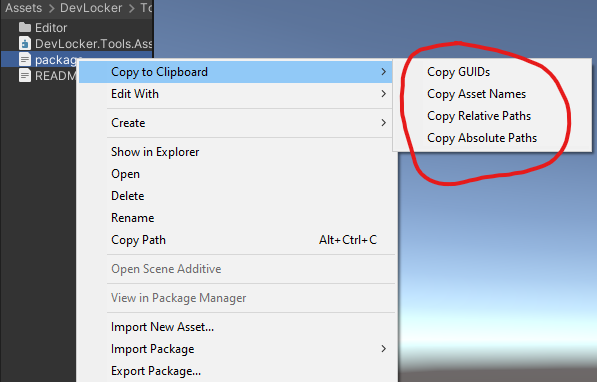Expand the Import Package submenu arrow
This screenshot has width=597, height=382.
pos(383,349)
